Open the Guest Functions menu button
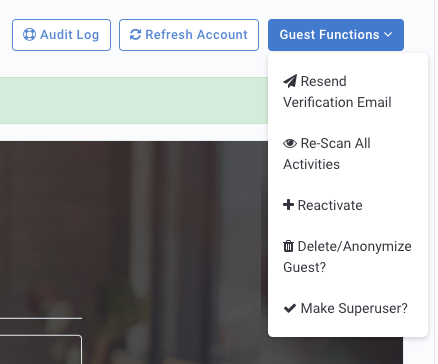 tap(336, 35)
